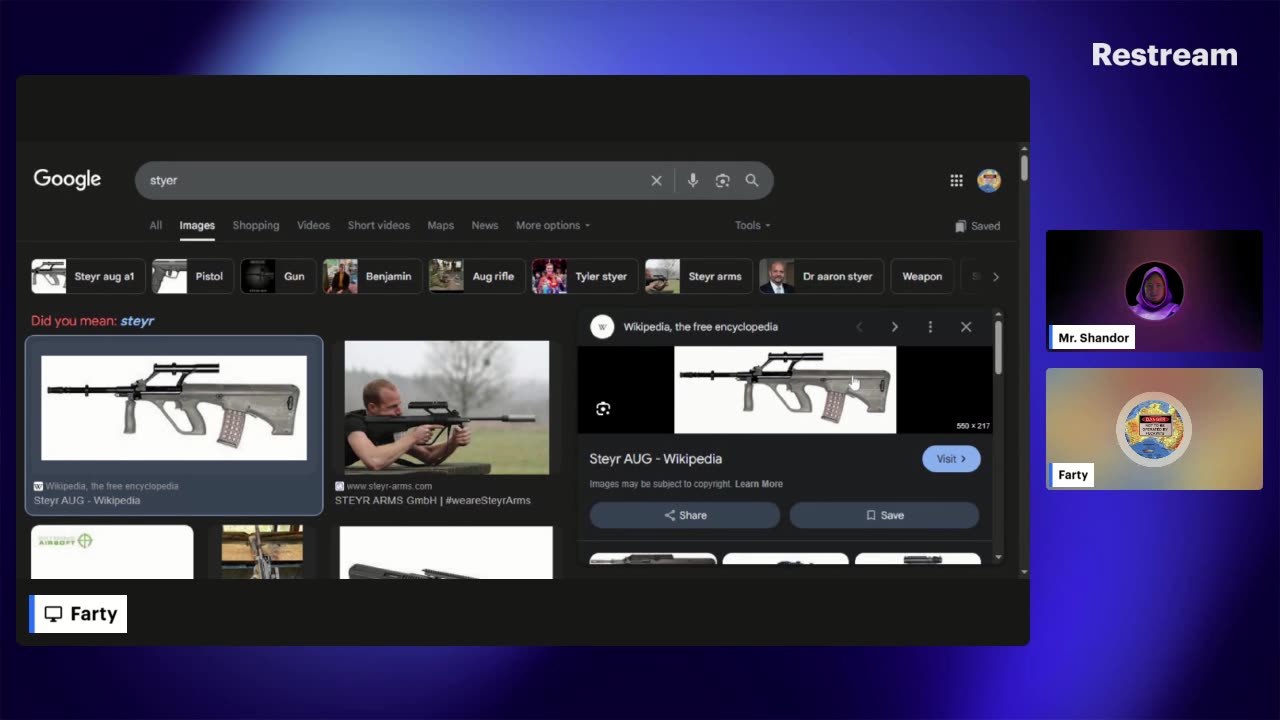Click the Restream logo

coord(1164,55)
